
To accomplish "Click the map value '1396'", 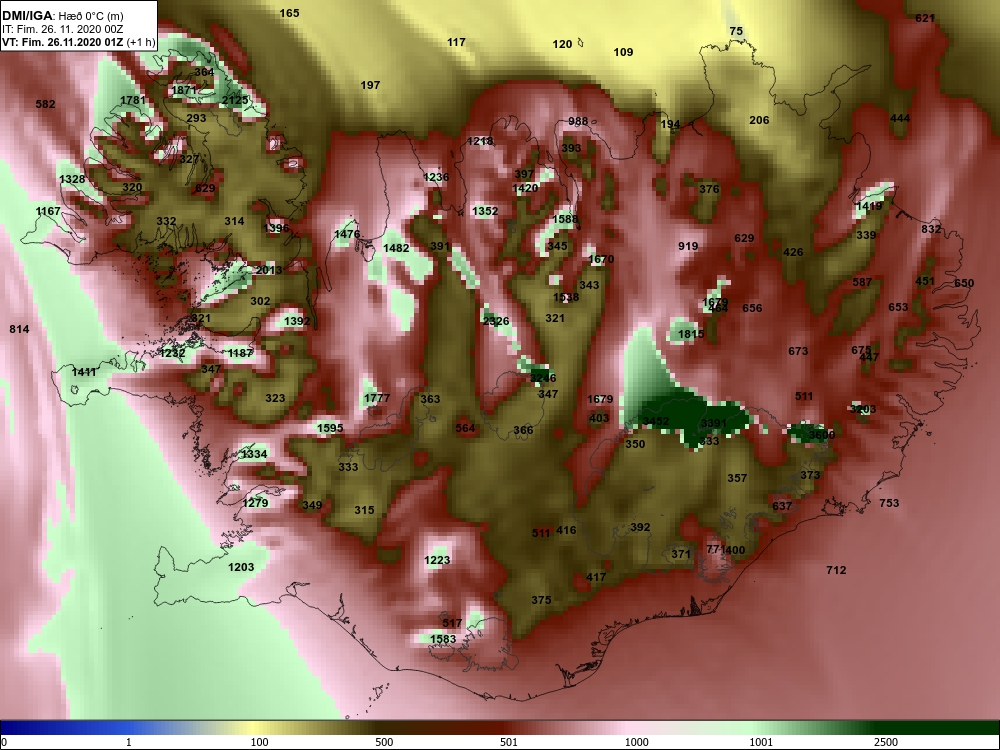I will click(276, 228).
